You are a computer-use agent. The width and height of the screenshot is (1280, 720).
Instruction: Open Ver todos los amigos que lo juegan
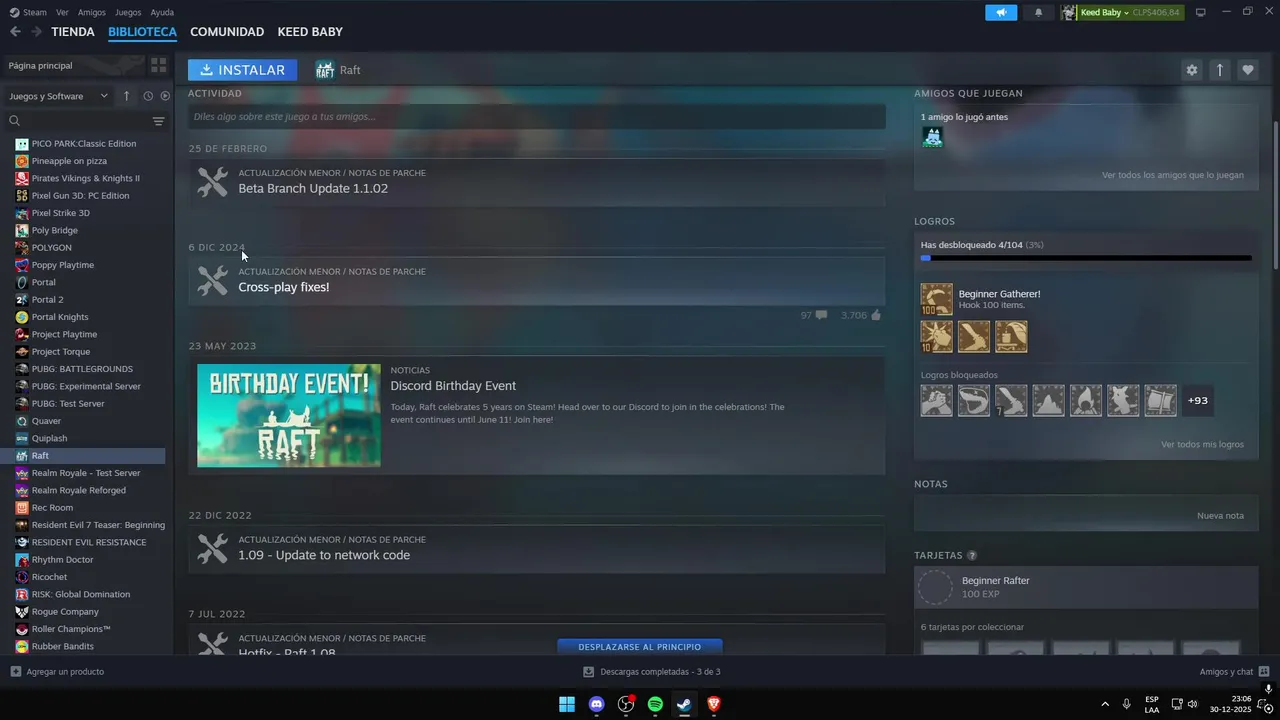pos(1173,175)
